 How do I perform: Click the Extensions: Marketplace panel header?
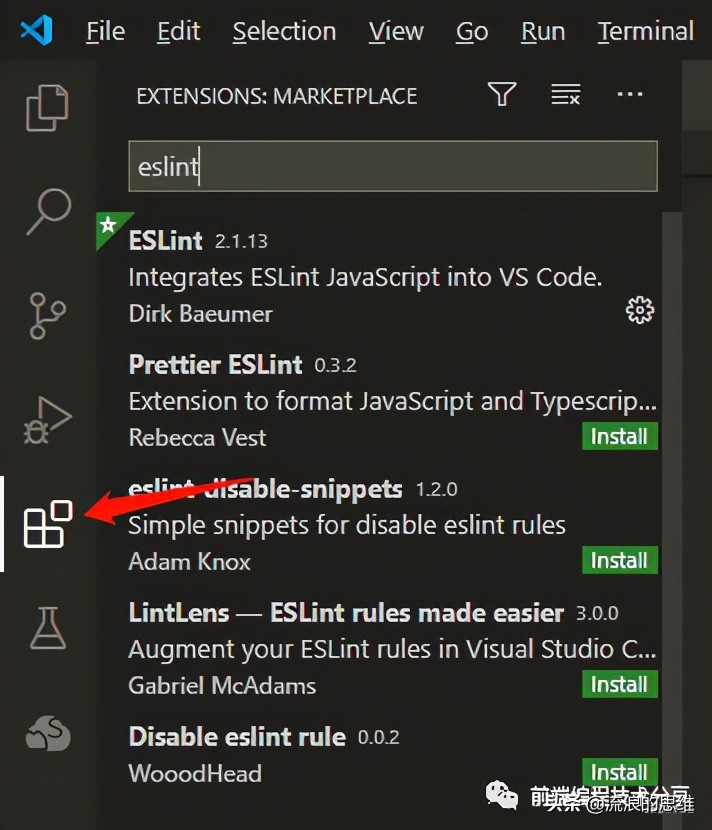277,96
